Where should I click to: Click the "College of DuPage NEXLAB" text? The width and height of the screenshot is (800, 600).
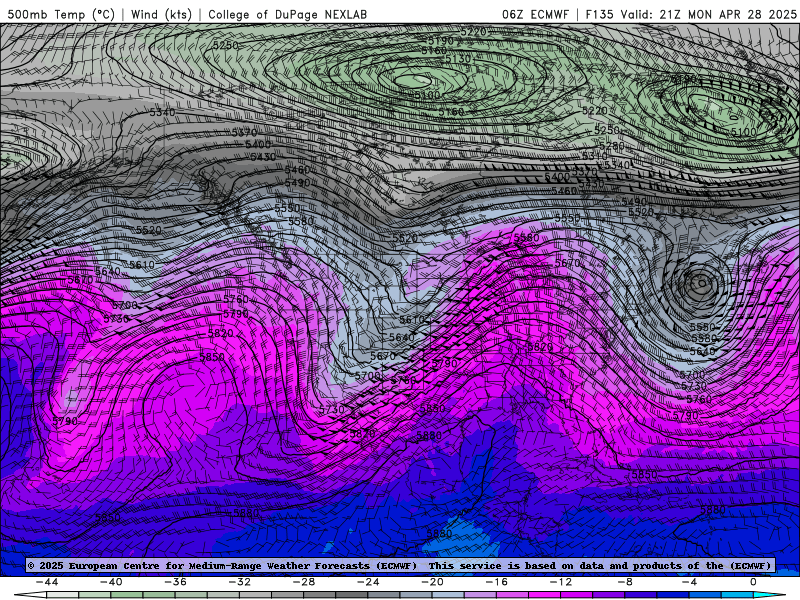click(287, 14)
